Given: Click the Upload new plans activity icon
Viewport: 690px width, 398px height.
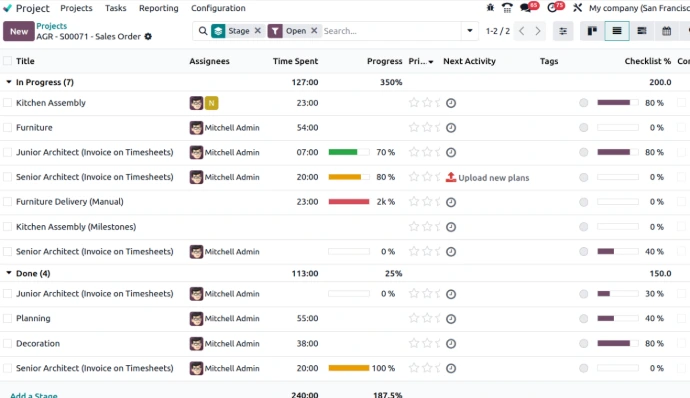Looking at the screenshot, I should 451,177.
